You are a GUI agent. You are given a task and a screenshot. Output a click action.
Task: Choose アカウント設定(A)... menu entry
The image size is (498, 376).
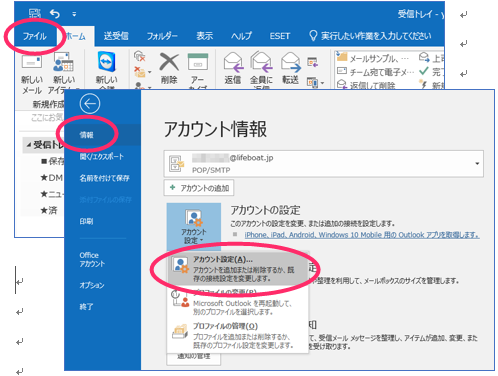237,269
